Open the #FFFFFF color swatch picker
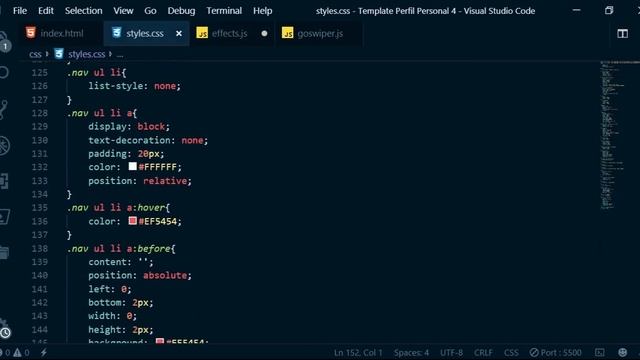This screenshot has height=360, width=640. click(133, 167)
